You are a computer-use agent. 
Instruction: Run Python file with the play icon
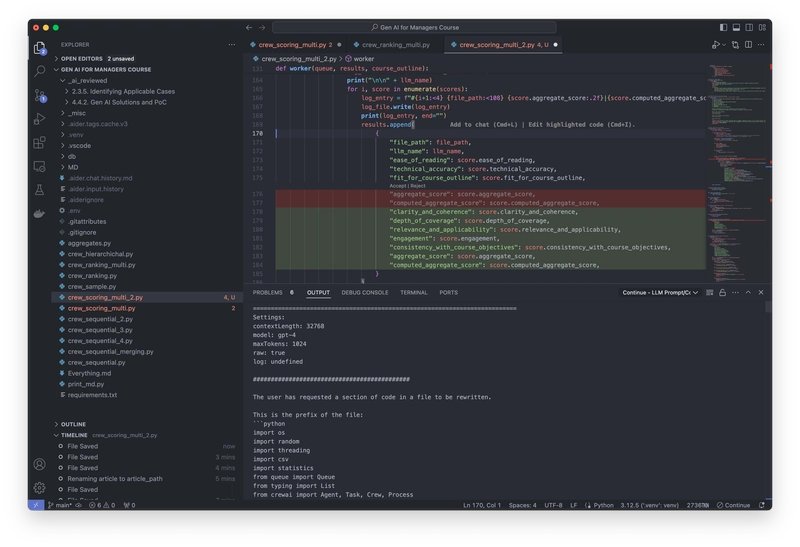[716, 45]
